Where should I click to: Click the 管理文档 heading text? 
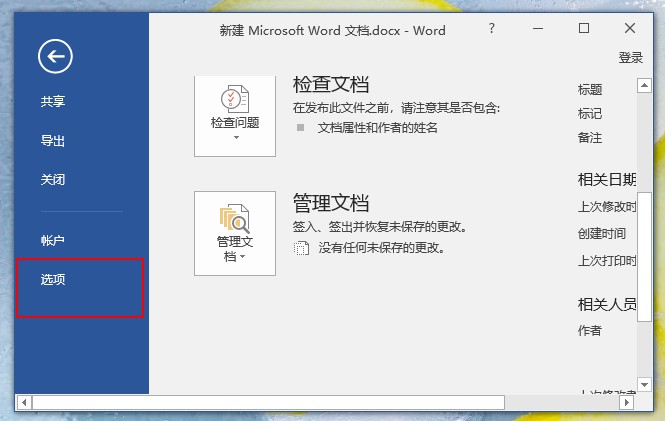(x=331, y=203)
